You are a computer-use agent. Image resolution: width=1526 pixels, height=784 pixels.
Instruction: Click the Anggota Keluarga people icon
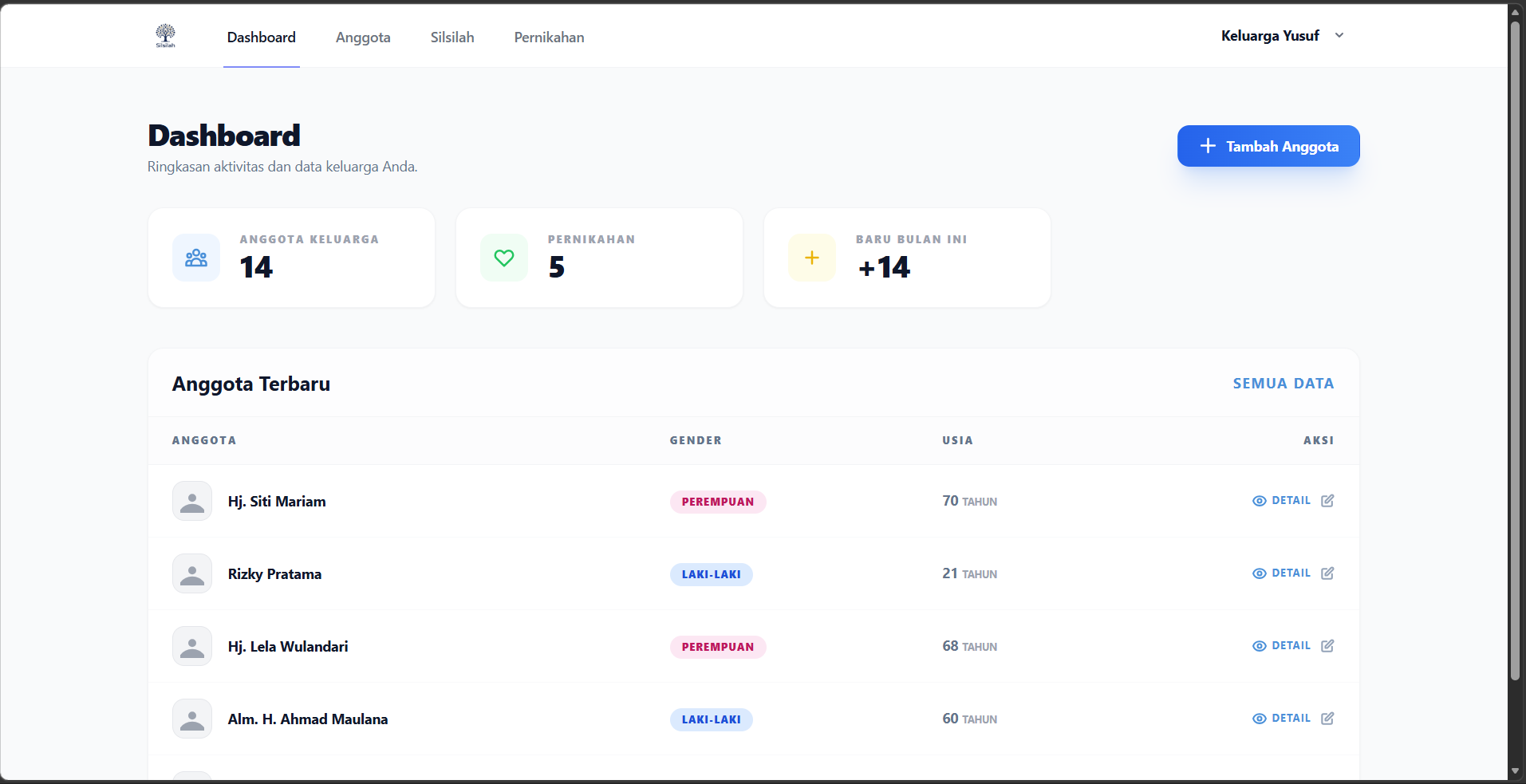point(196,258)
